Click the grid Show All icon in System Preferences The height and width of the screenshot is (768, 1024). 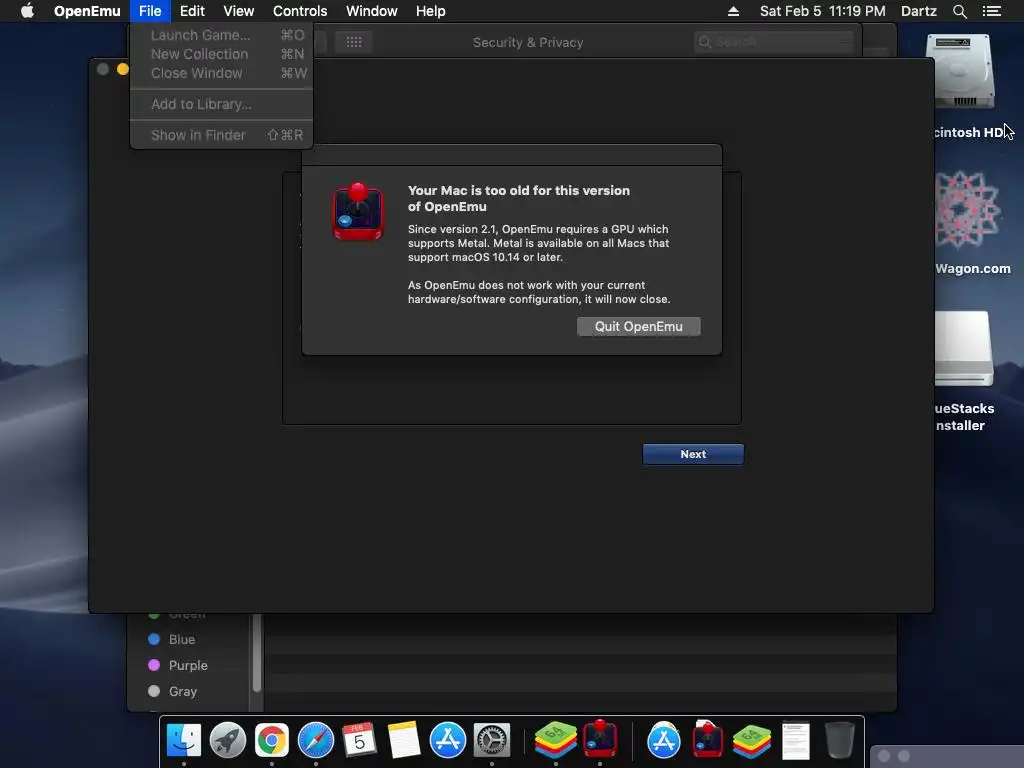(x=353, y=42)
